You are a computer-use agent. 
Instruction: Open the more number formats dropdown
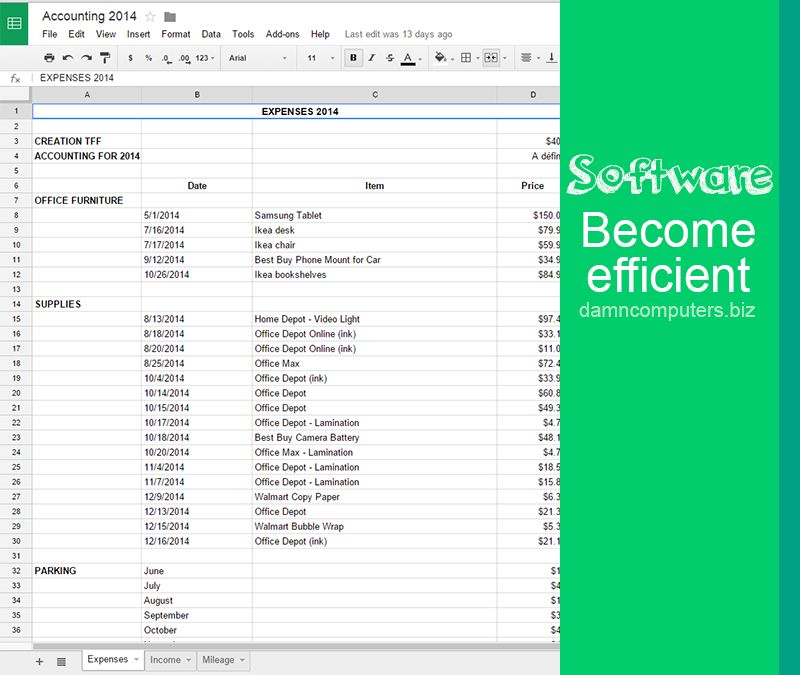[x=205, y=58]
